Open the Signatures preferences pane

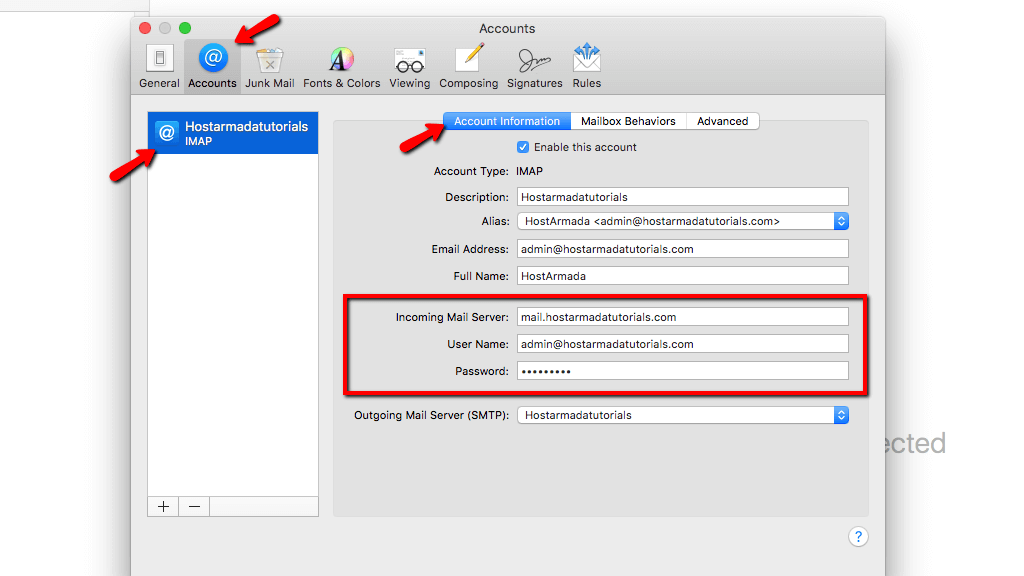534,67
